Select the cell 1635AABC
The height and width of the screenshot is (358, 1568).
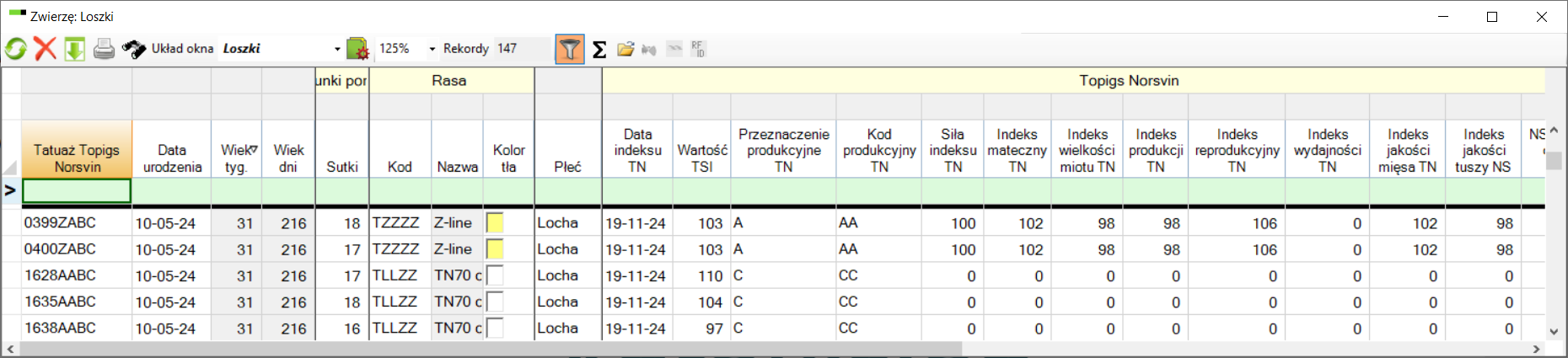coord(77,302)
